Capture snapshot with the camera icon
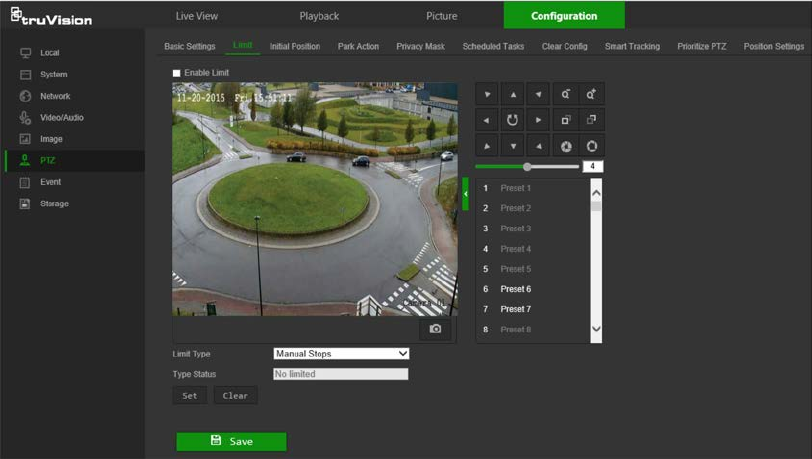812x459 pixels. (435, 329)
